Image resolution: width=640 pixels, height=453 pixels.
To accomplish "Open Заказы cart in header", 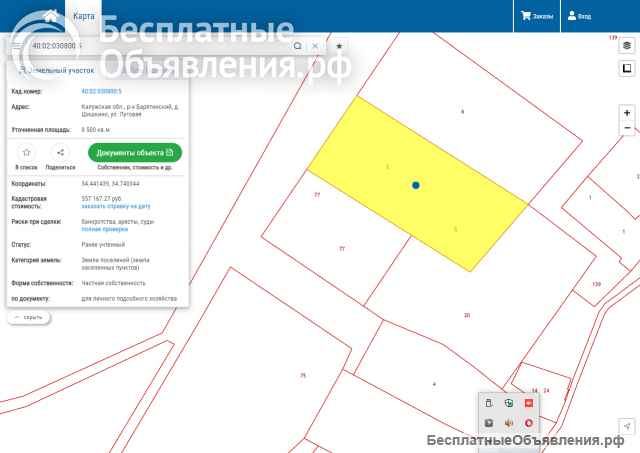I will point(537,16).
